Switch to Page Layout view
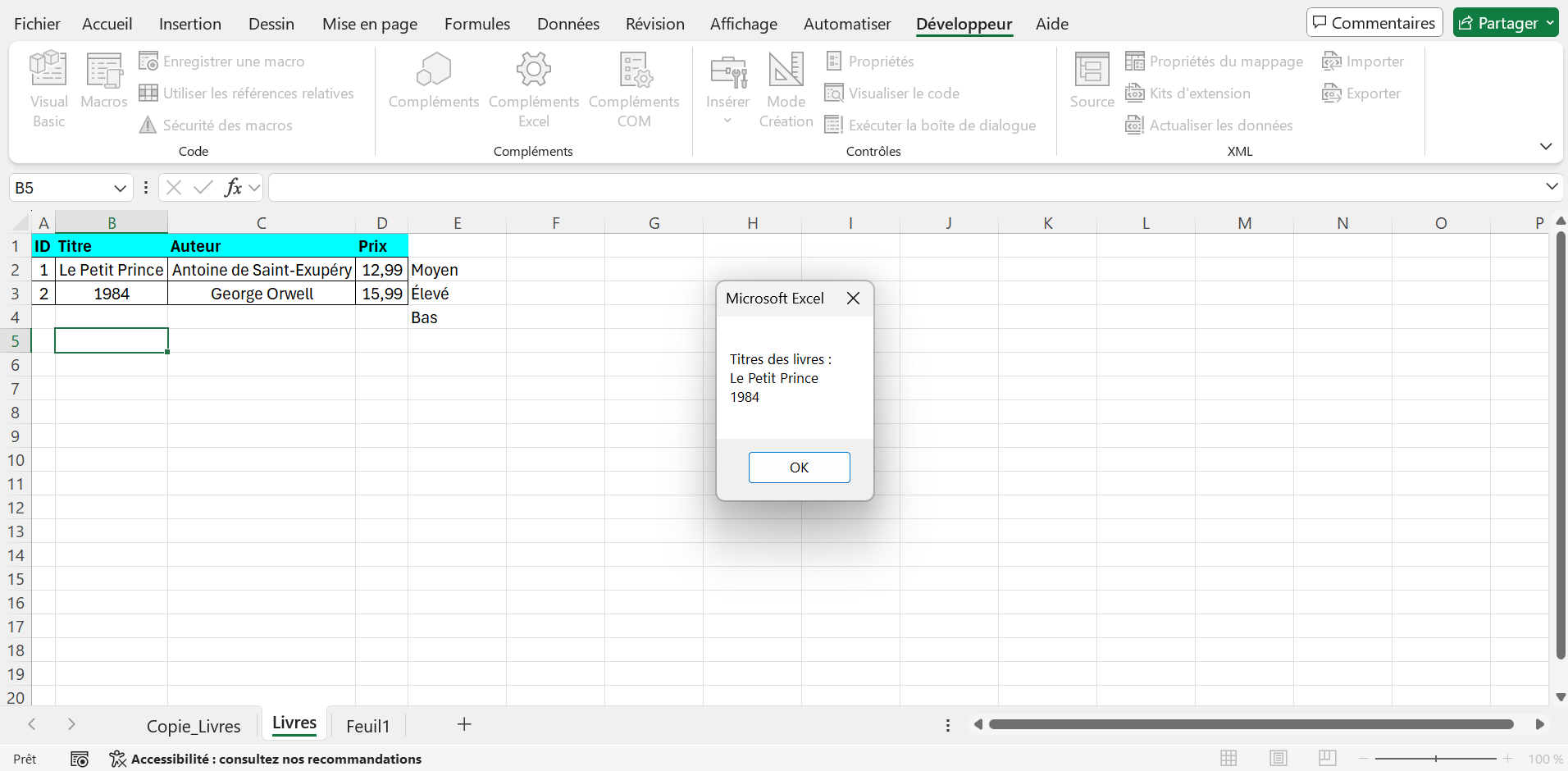This screenshot has height=771, width=1568. (x=1278, y=759)
